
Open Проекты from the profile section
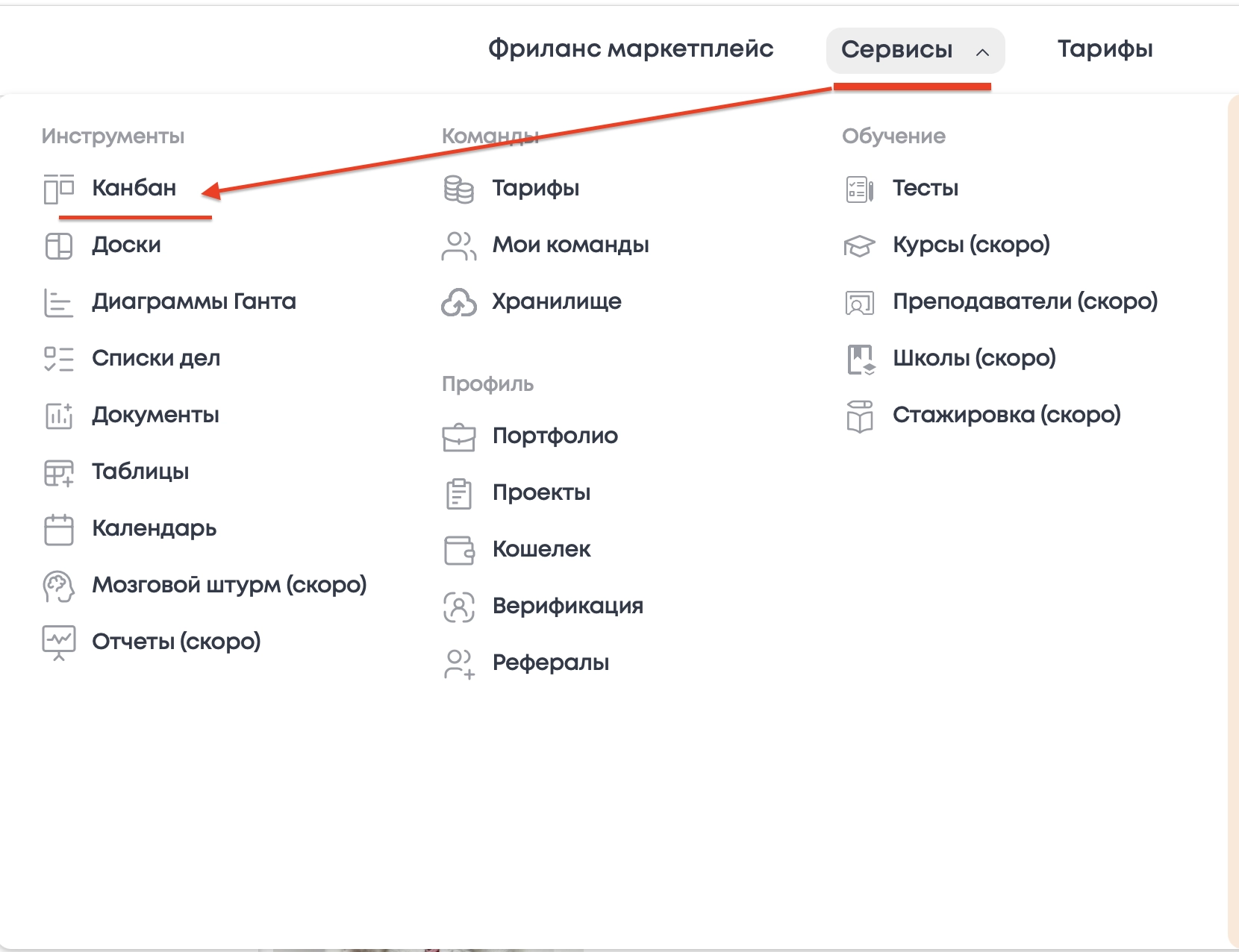click(x=541, y=492)
